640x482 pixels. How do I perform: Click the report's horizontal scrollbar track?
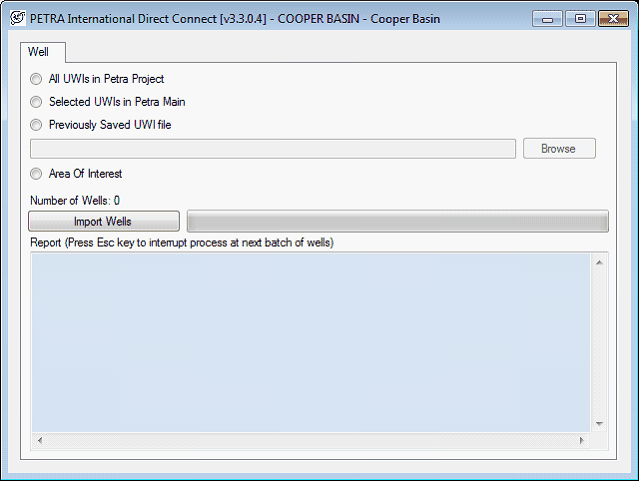[x=310, y=441]
